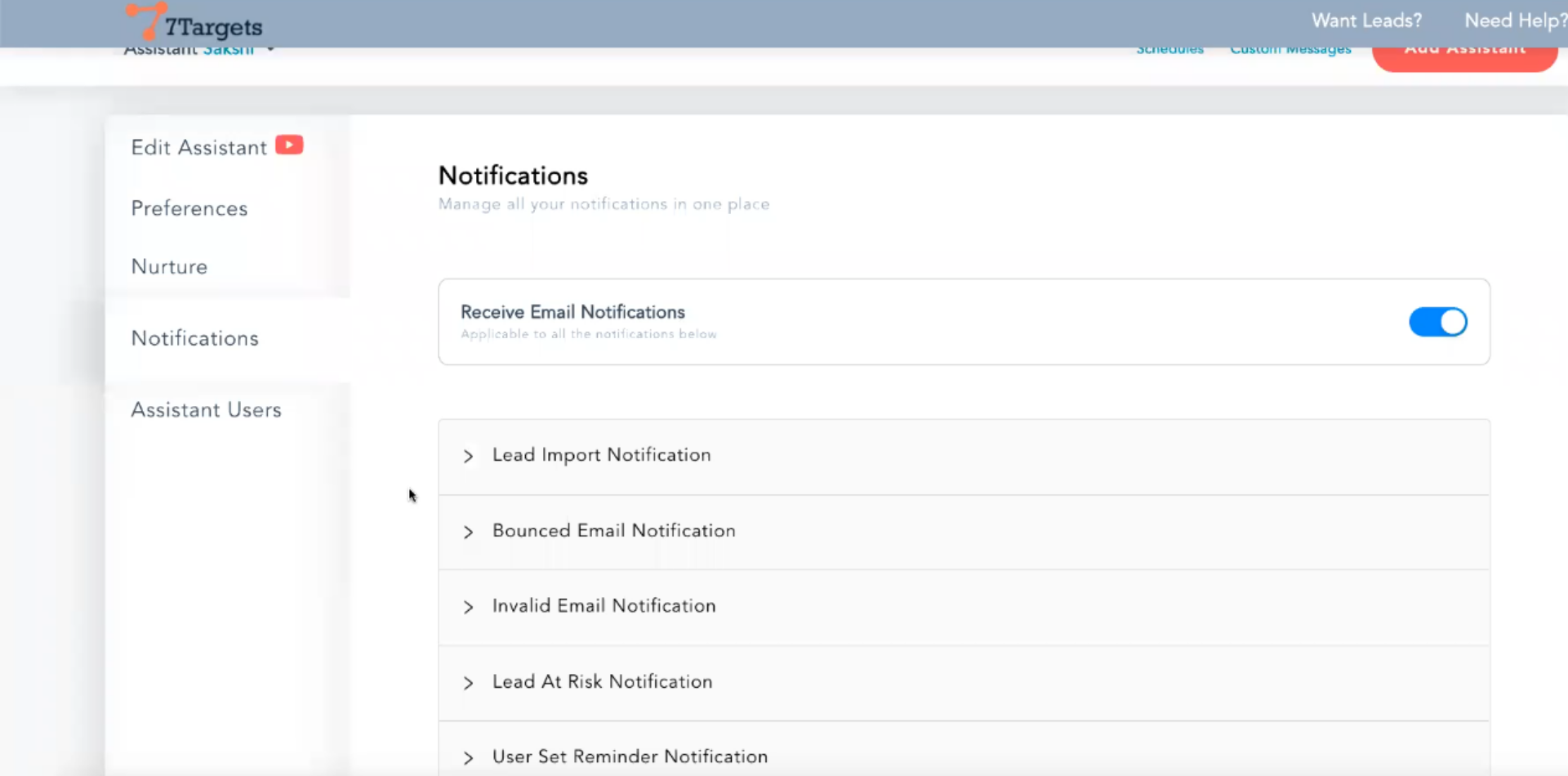Toggle Receive Email Notifications switch
The width and height of the screenshot is (1568, 776).
1437,322
